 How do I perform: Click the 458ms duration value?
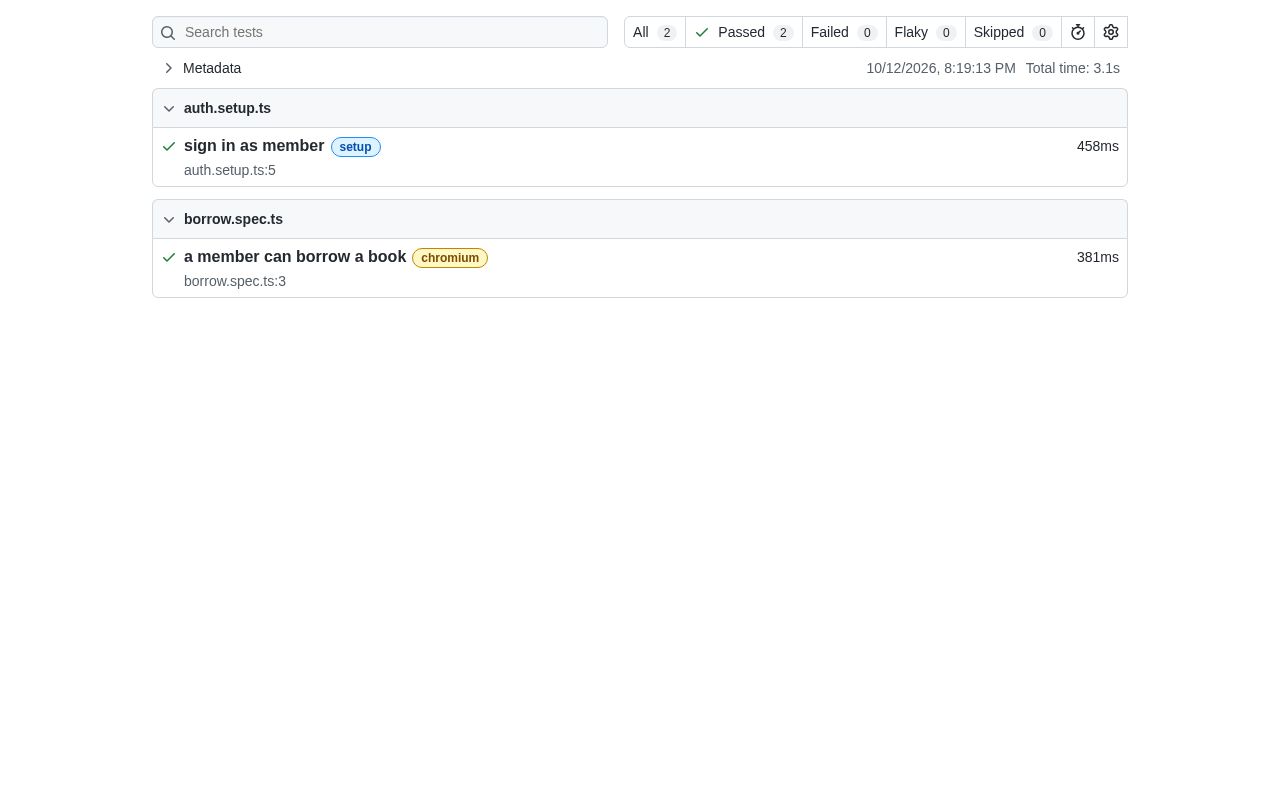[1098, 146]
